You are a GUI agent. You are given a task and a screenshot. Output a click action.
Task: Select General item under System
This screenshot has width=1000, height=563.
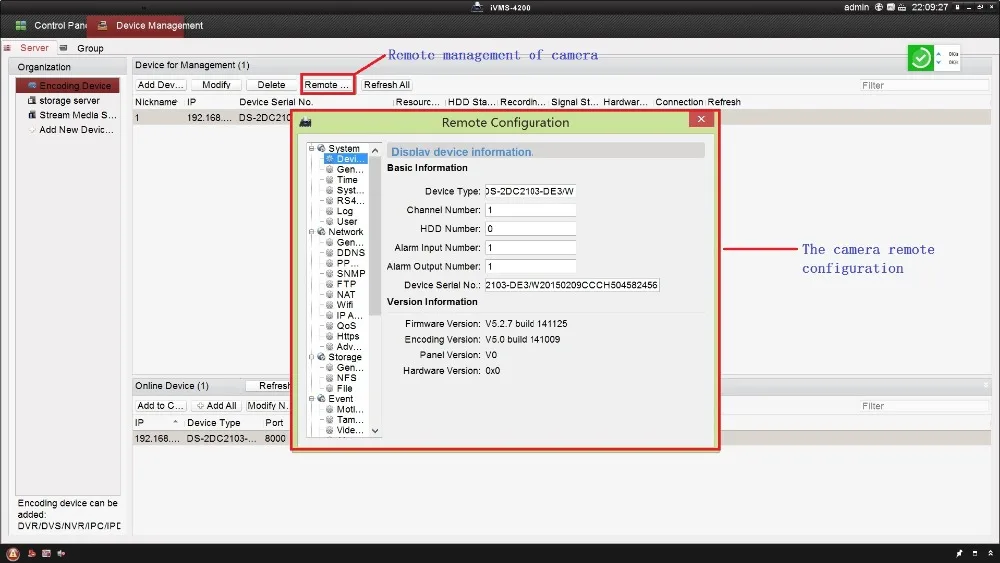coord(345,170)
